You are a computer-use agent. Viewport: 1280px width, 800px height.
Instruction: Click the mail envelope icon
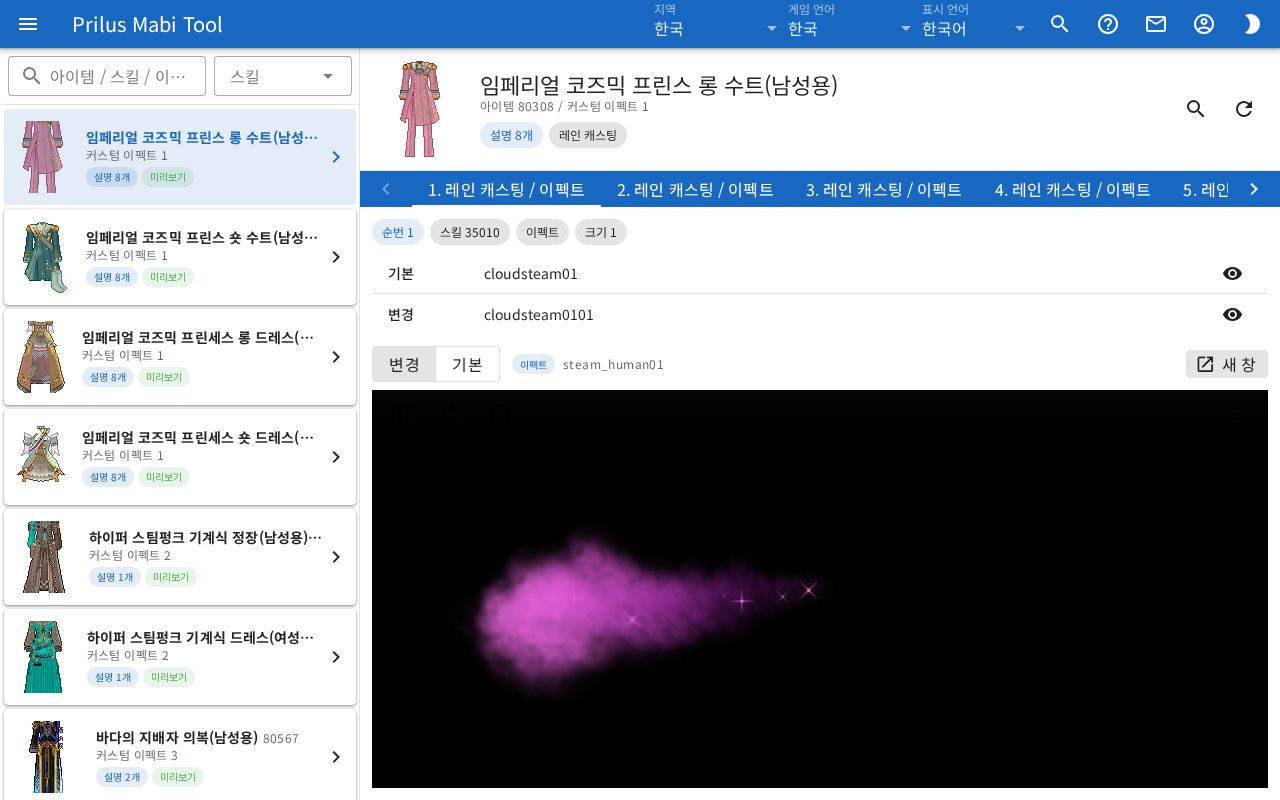(1156, 24)
